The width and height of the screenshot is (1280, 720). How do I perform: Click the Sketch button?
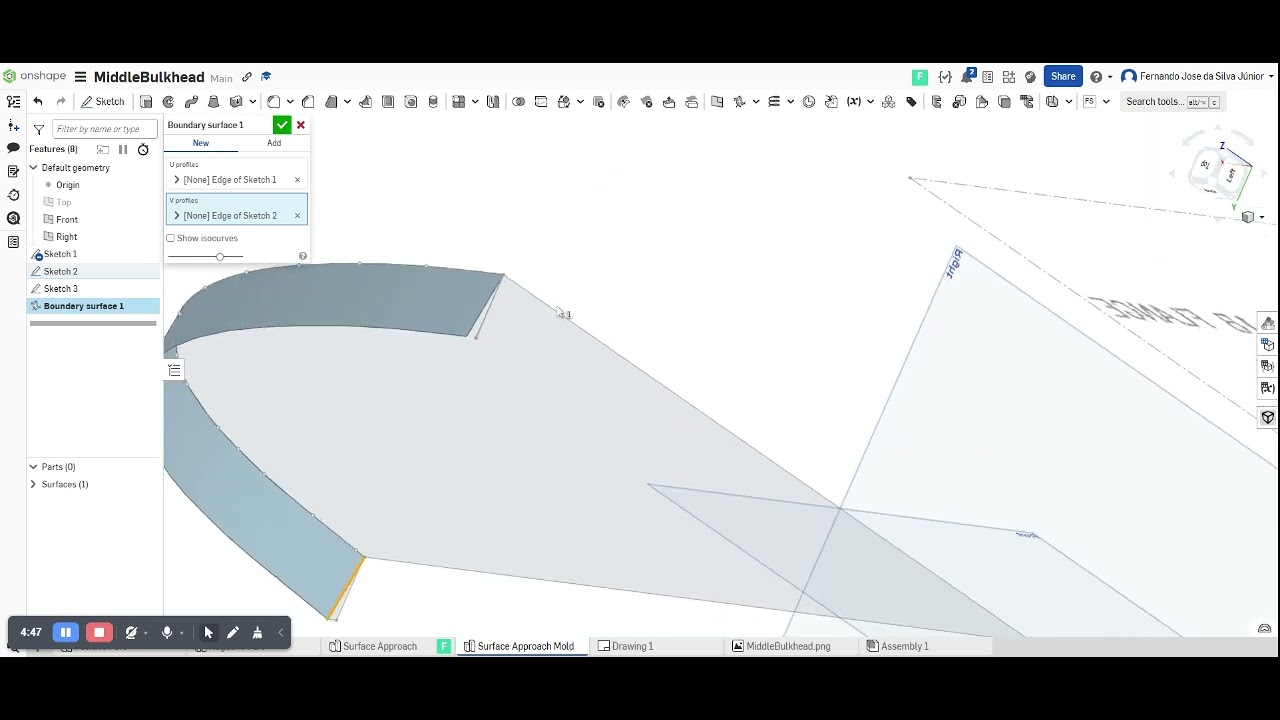point(103,102)
